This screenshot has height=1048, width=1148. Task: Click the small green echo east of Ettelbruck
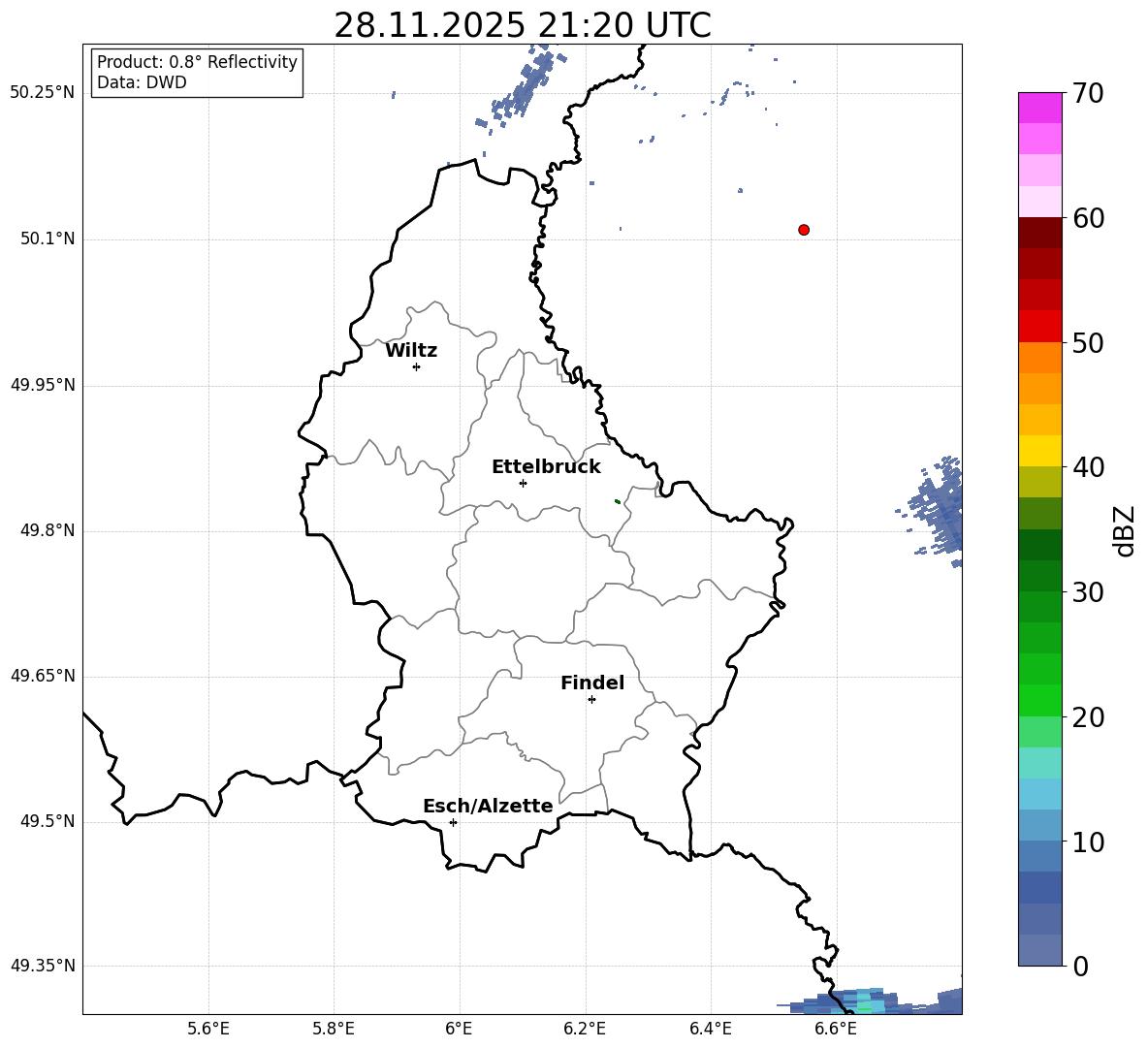(618, 501)
